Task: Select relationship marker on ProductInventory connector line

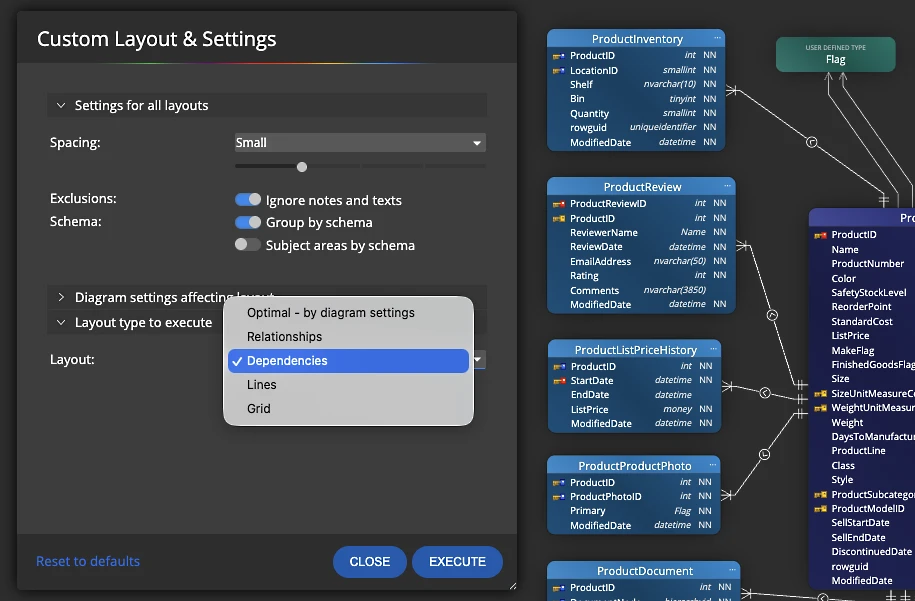Action: point(811,142)
